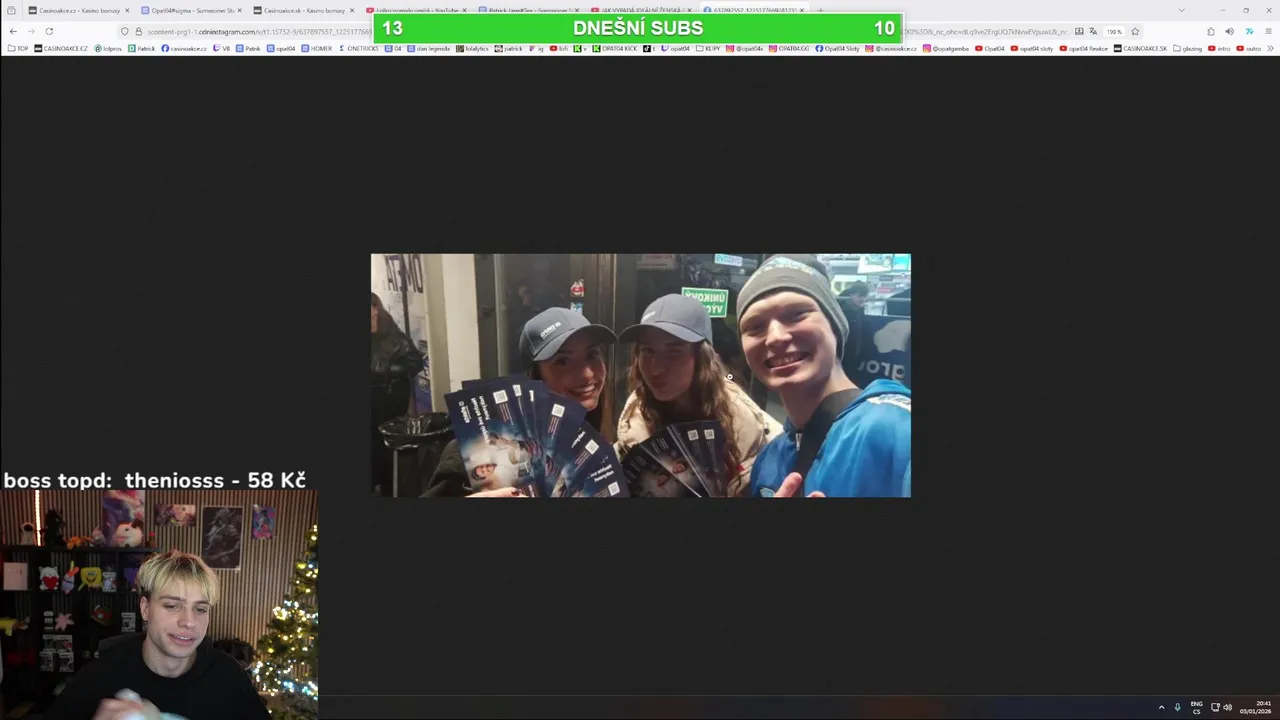Open the extensions icon in the toolbar
1280x720 pixels.
click(x=1211, y=31)
